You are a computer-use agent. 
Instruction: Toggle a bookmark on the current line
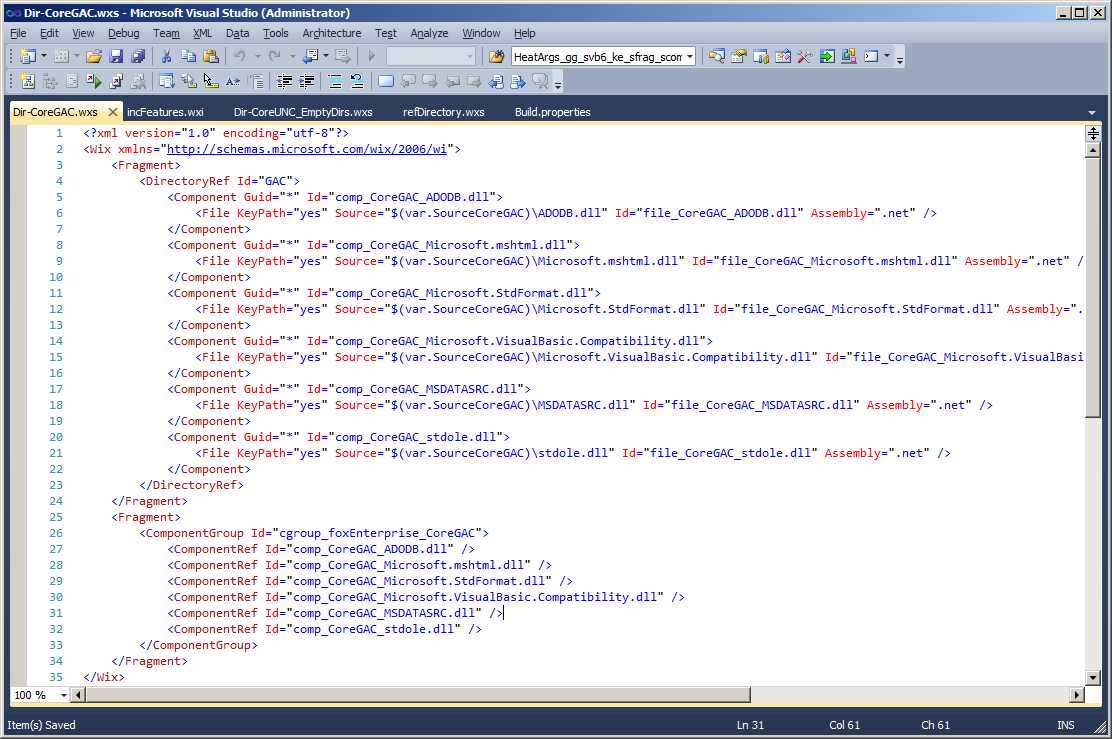pos(386,82)
